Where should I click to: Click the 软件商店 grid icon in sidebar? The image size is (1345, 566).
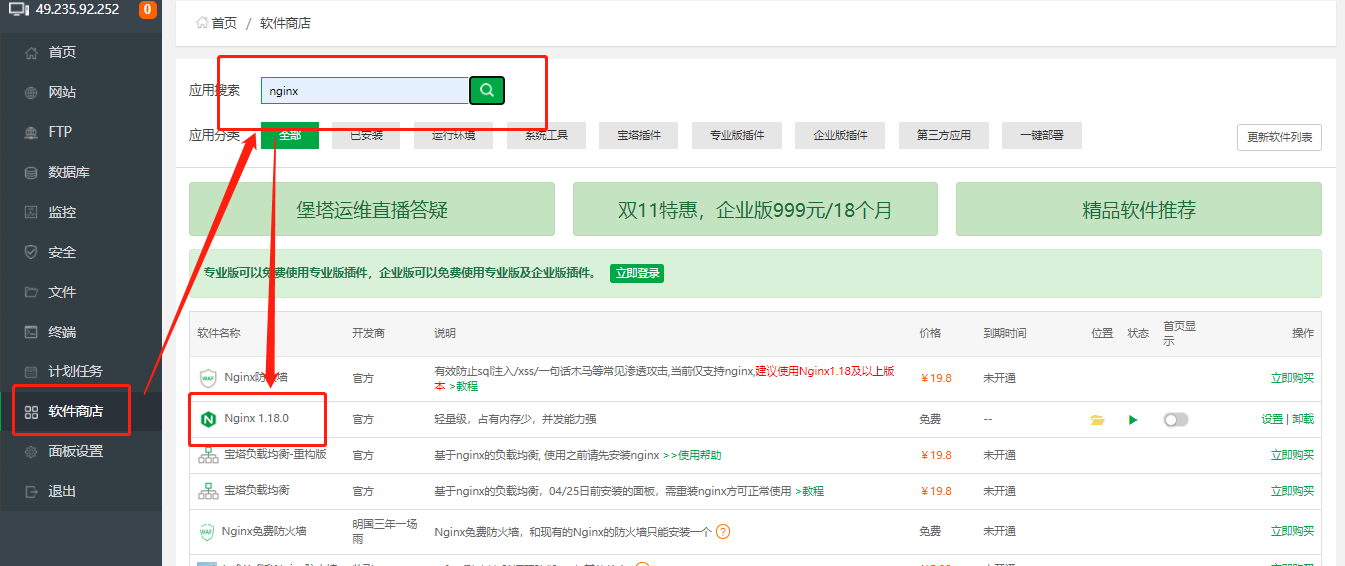pyautogui.click(x=31, y=411)
